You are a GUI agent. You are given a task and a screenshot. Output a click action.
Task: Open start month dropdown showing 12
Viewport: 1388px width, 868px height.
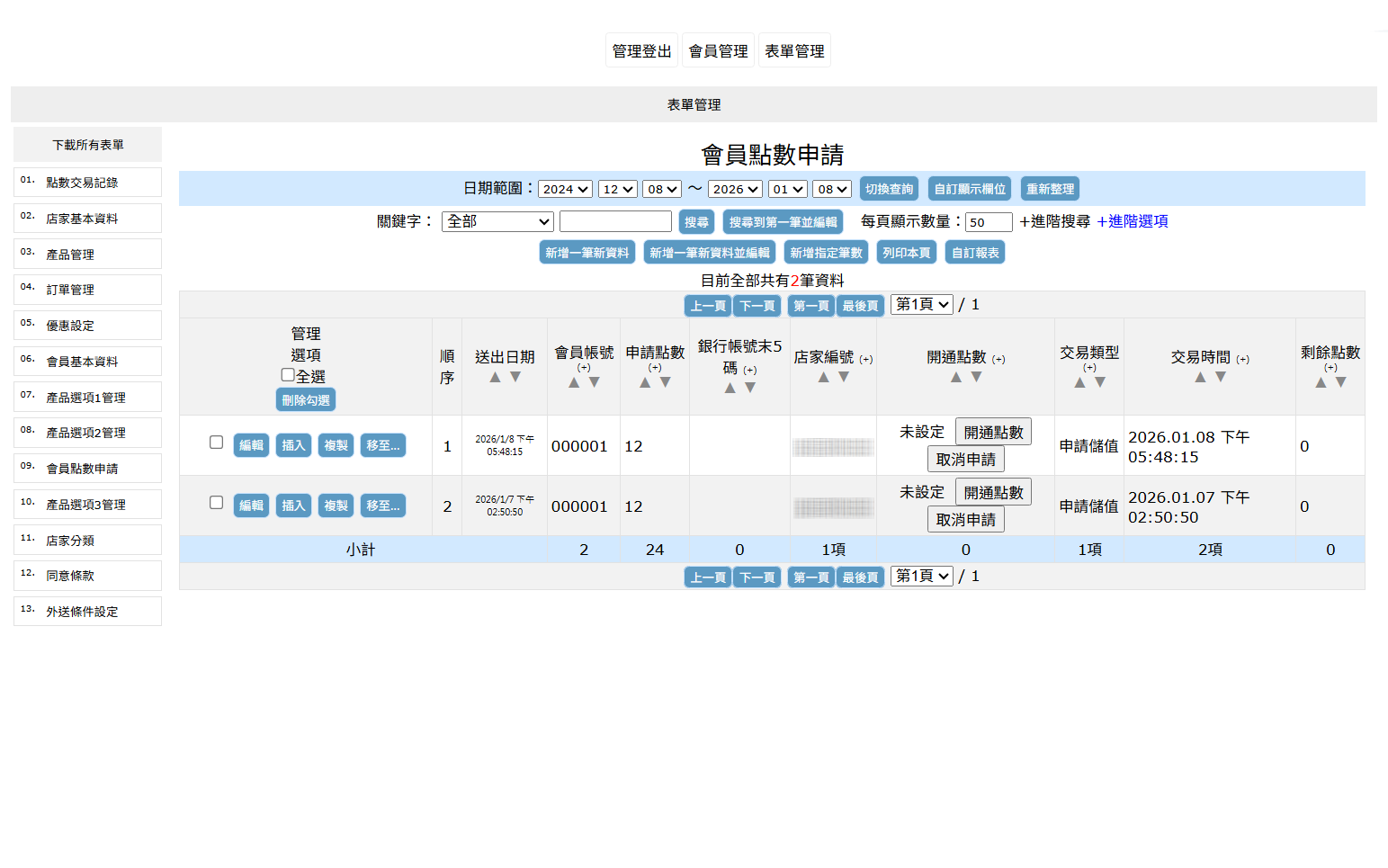pyautogui.click(x=618, y=189)
